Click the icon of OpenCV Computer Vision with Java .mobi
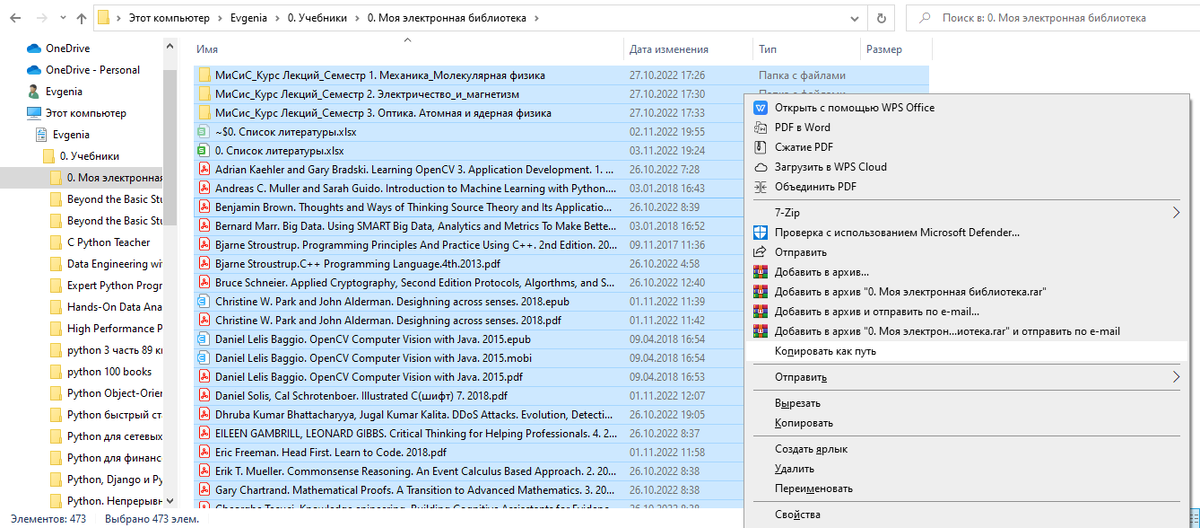1200x528 pixels. click(x=204, y=358)
